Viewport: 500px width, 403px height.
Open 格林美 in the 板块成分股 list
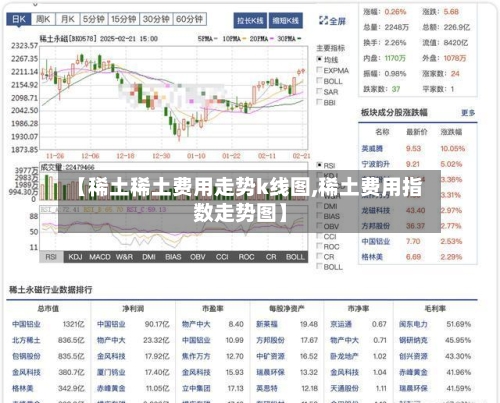[x=372, y=257]
